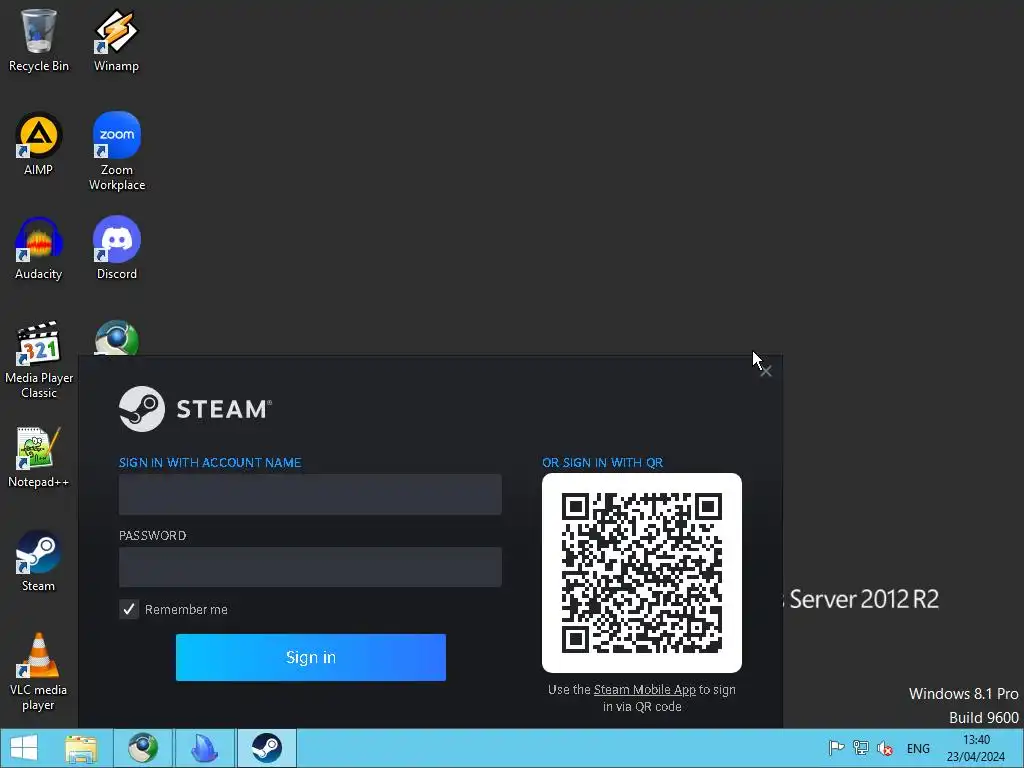
Task: Launch Winamp from the desktop
Action: [x=116, y=40]
